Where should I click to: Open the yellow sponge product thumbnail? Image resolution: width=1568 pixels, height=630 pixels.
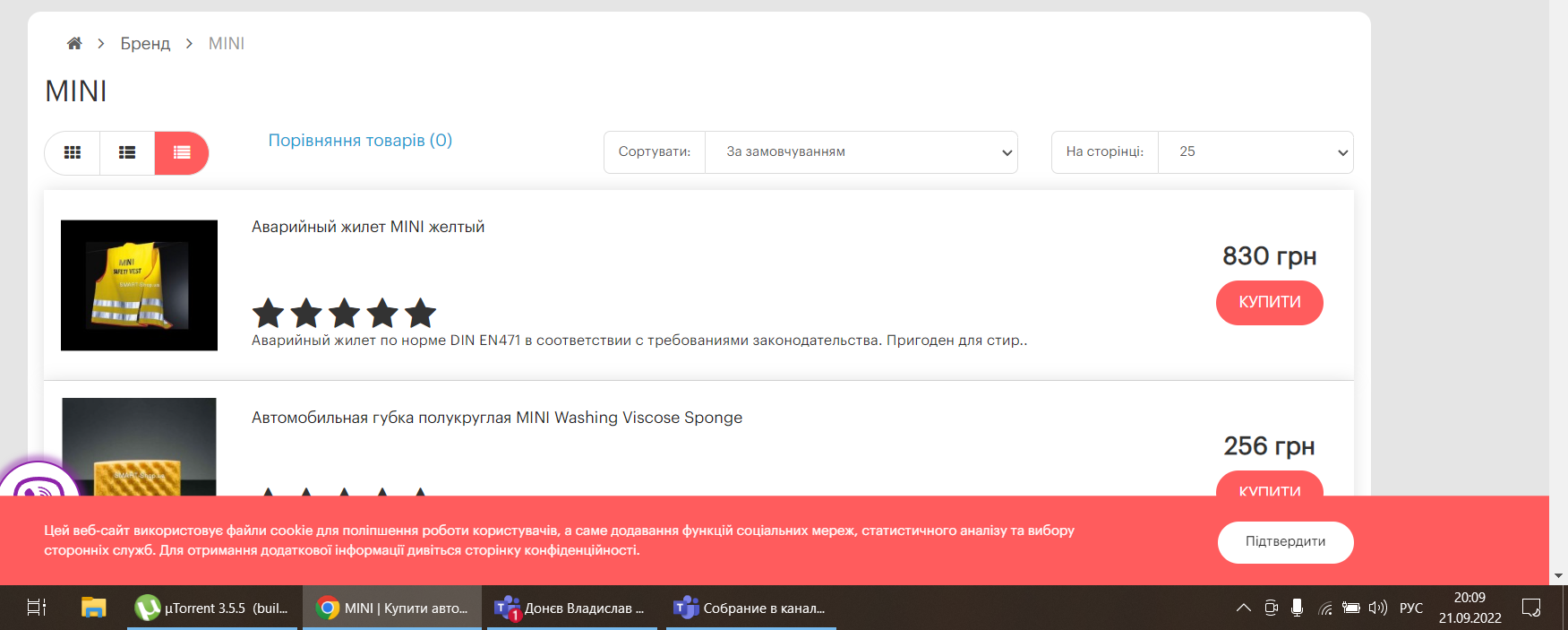[139, 446]
